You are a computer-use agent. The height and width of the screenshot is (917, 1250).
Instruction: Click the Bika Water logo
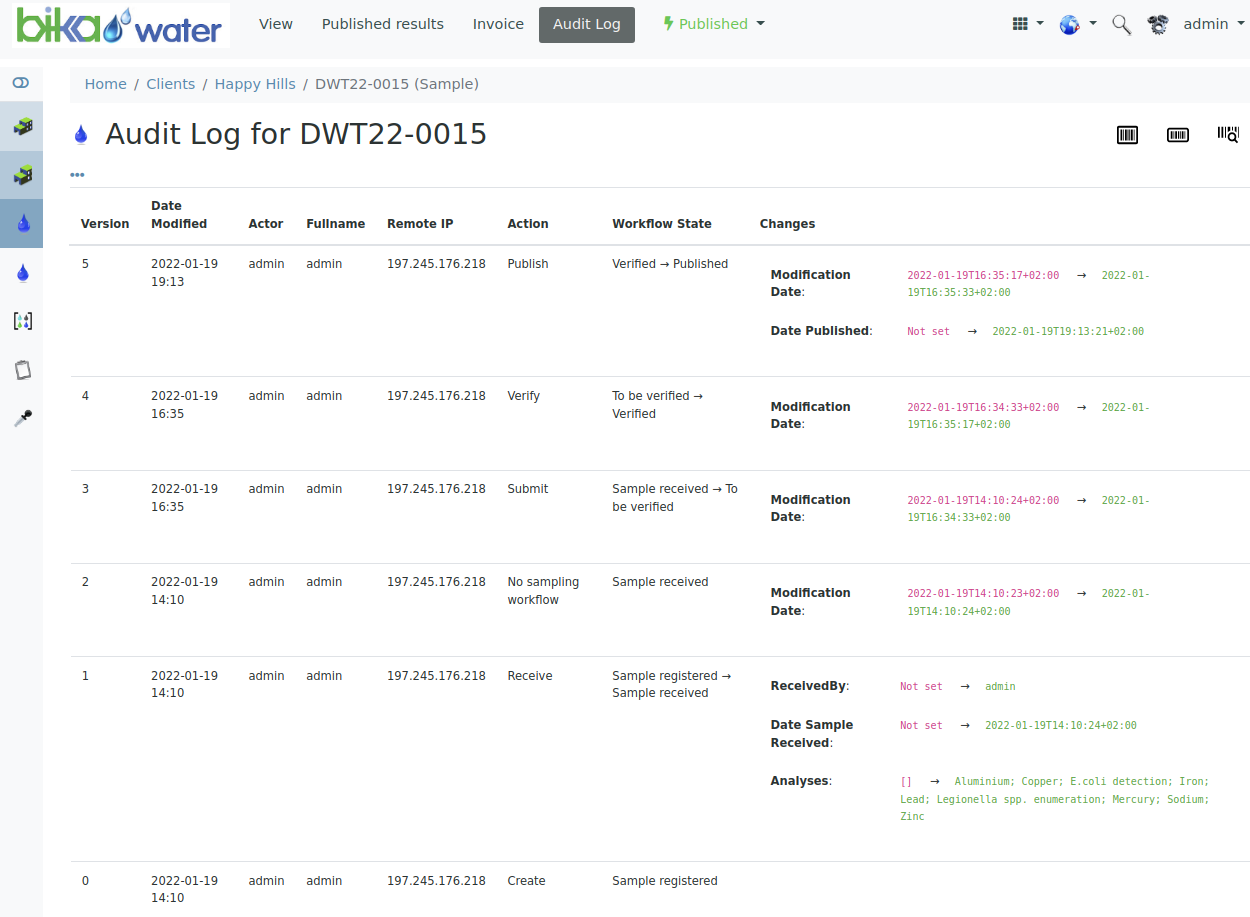[121, 25]
